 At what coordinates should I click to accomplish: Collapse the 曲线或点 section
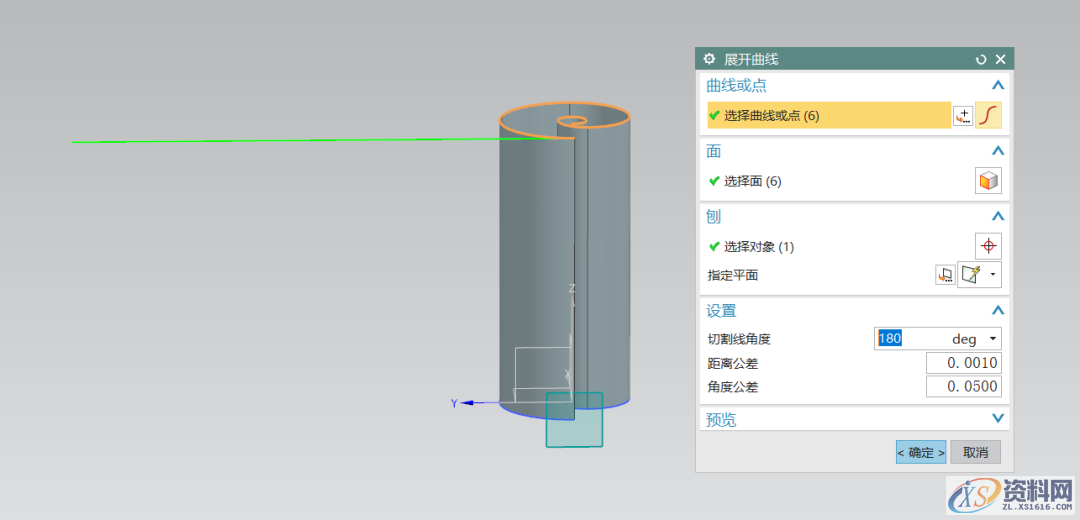[x=997, y=86]
